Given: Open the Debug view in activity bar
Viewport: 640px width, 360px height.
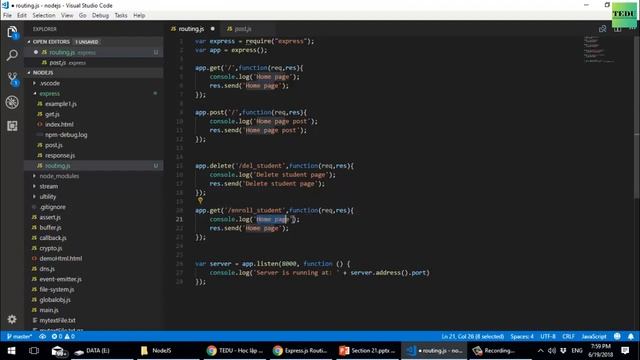Looking at the screenshot, I should point(12,102).
